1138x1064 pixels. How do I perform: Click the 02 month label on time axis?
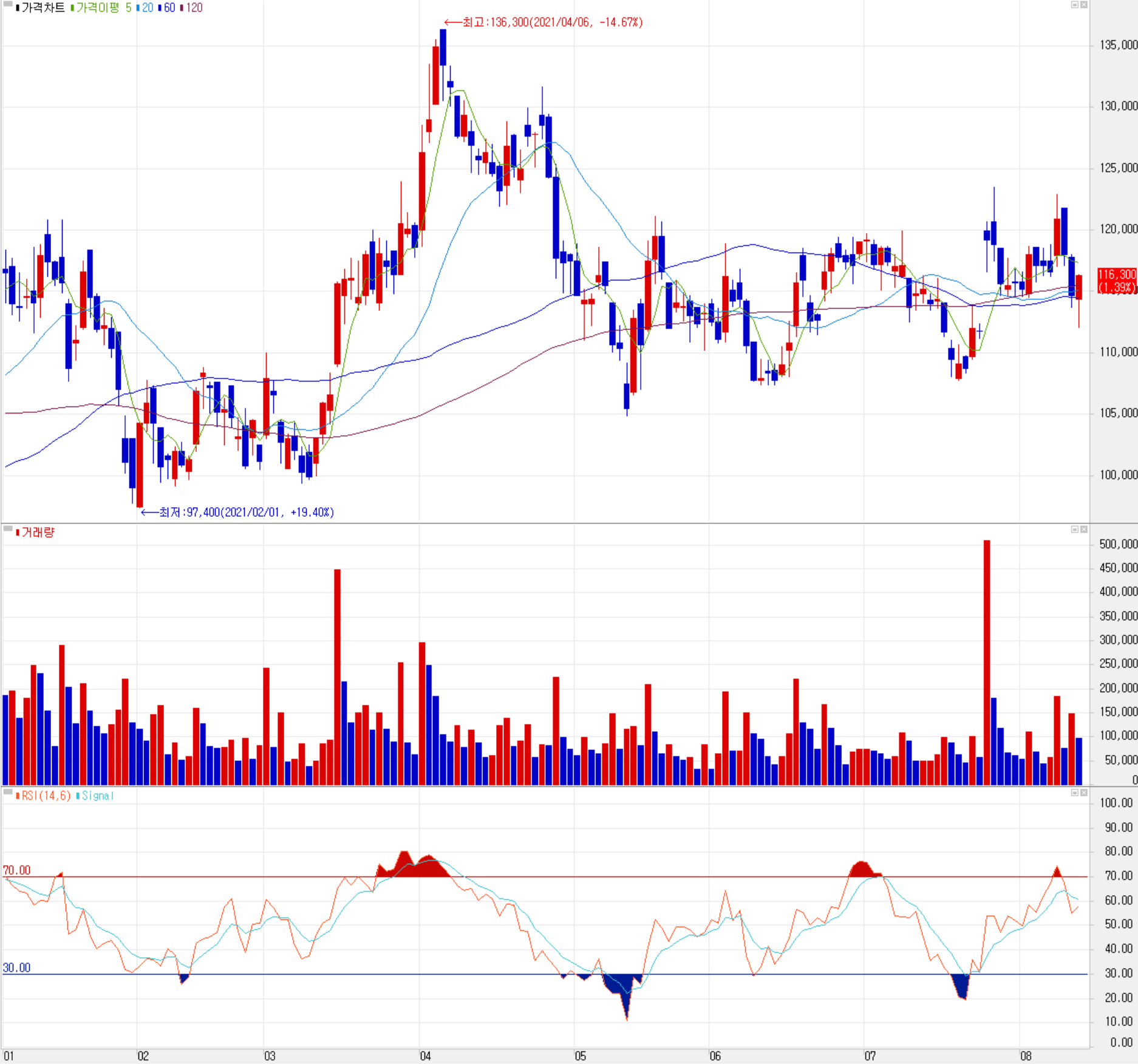[143, 1056]
